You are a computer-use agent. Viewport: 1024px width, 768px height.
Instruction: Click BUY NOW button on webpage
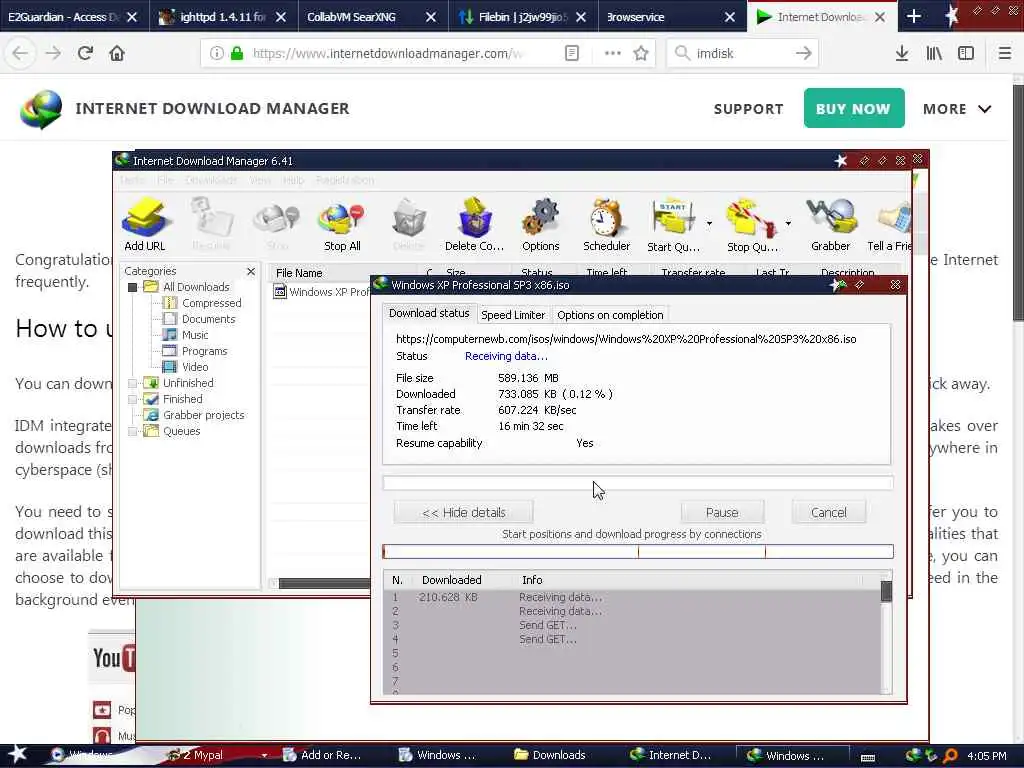pyautogui.click(x=854, y=108)
